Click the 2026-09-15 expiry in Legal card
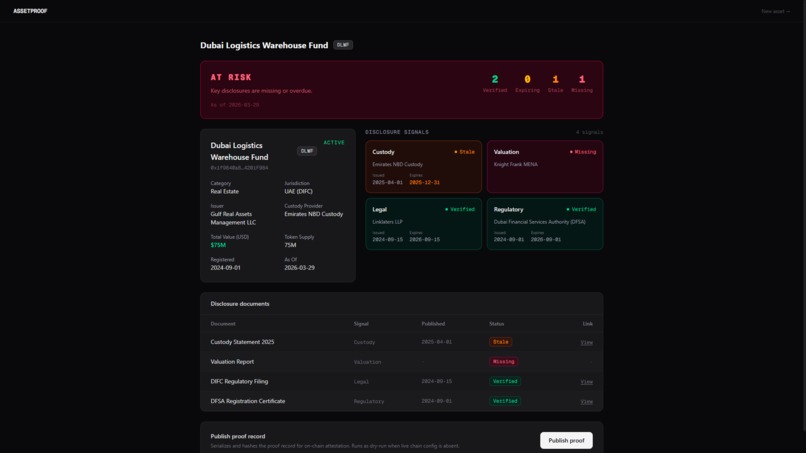Screen dimensions: 806x453 [x=424, y=240]
